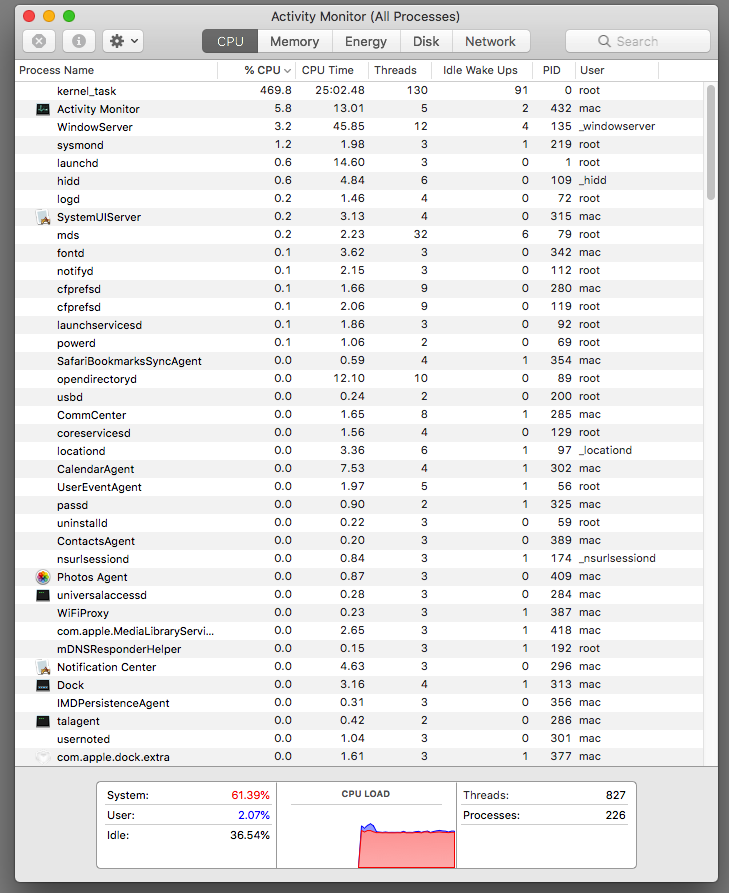
Task: Select the coreservicesd process
Action: click(359, 433)
